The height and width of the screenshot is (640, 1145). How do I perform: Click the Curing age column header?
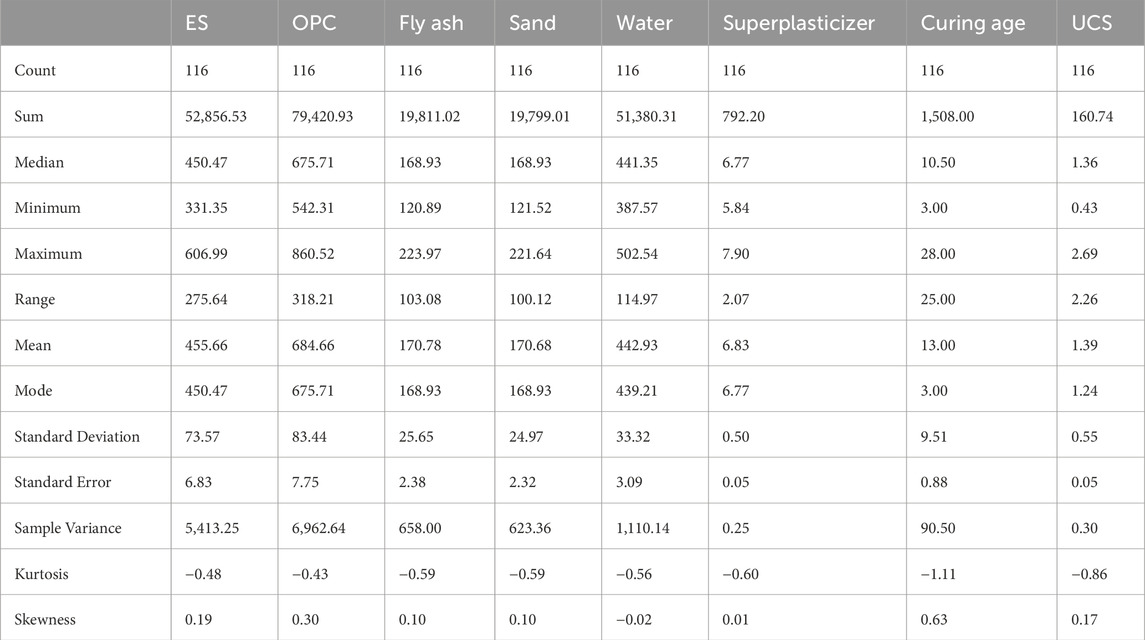(x=974, y=24)
